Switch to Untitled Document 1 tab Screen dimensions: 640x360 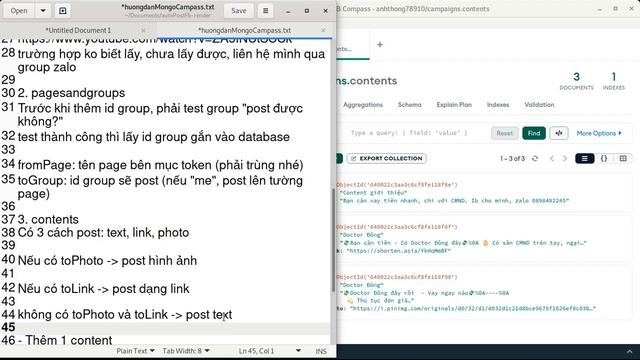(x=78, y=30)
